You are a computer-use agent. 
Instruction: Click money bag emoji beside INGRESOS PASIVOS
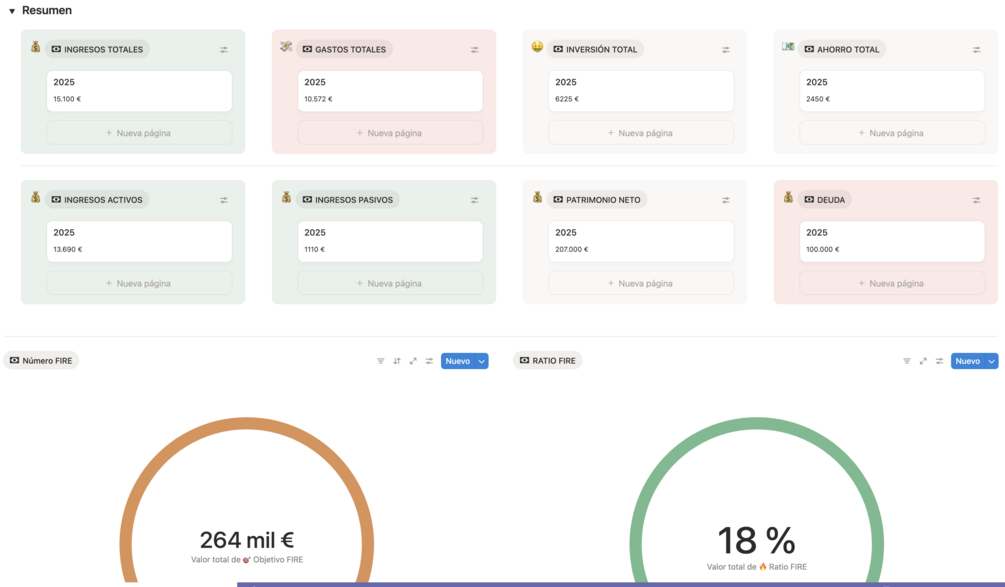click(287, 197)
